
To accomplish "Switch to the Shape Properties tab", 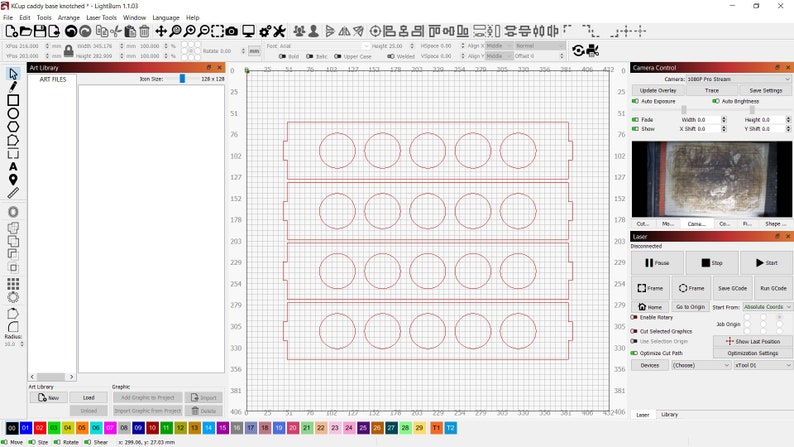I will point(776,224).
